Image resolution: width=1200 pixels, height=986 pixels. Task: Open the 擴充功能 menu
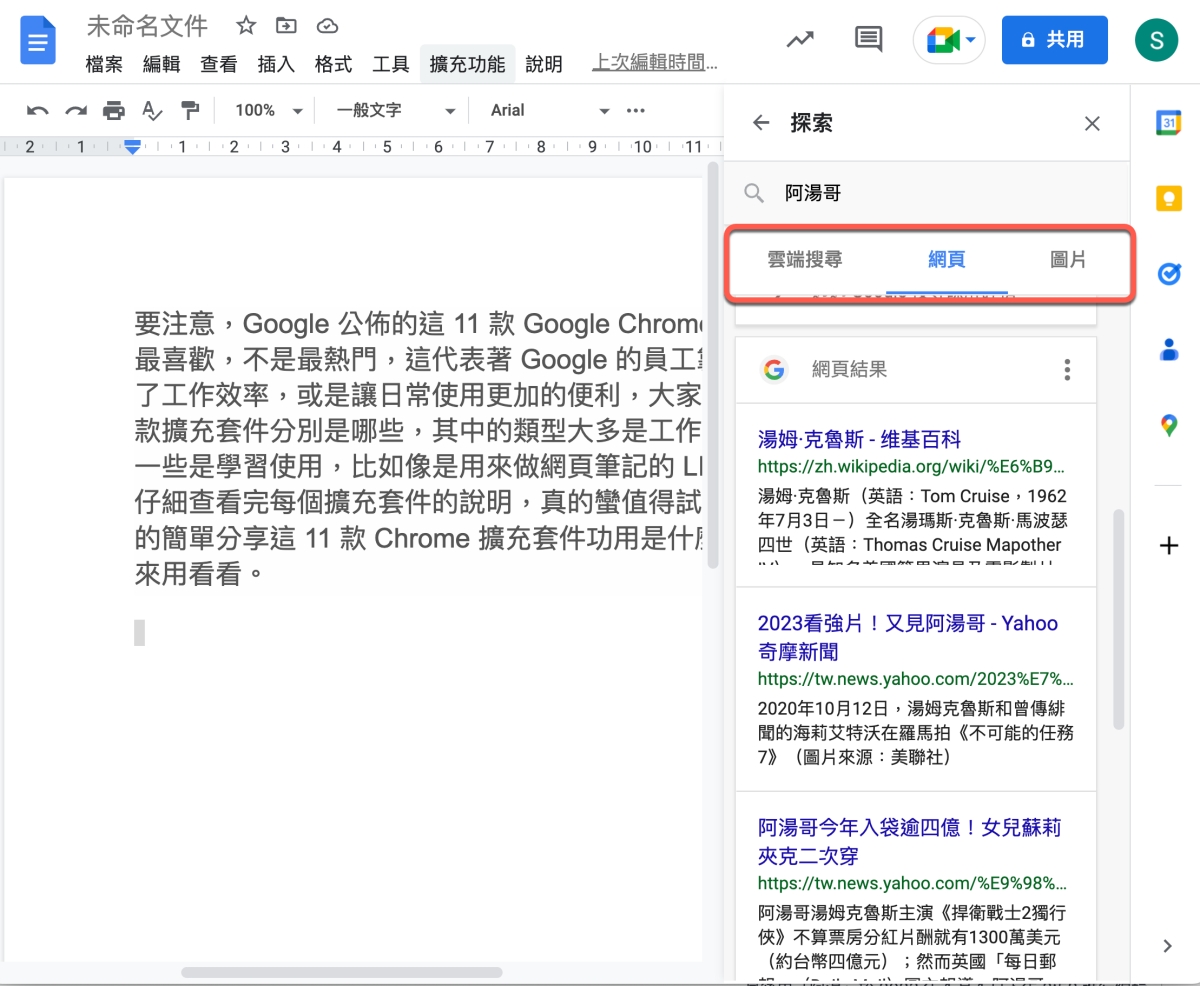pyautogui.click(x=467, y=64)
